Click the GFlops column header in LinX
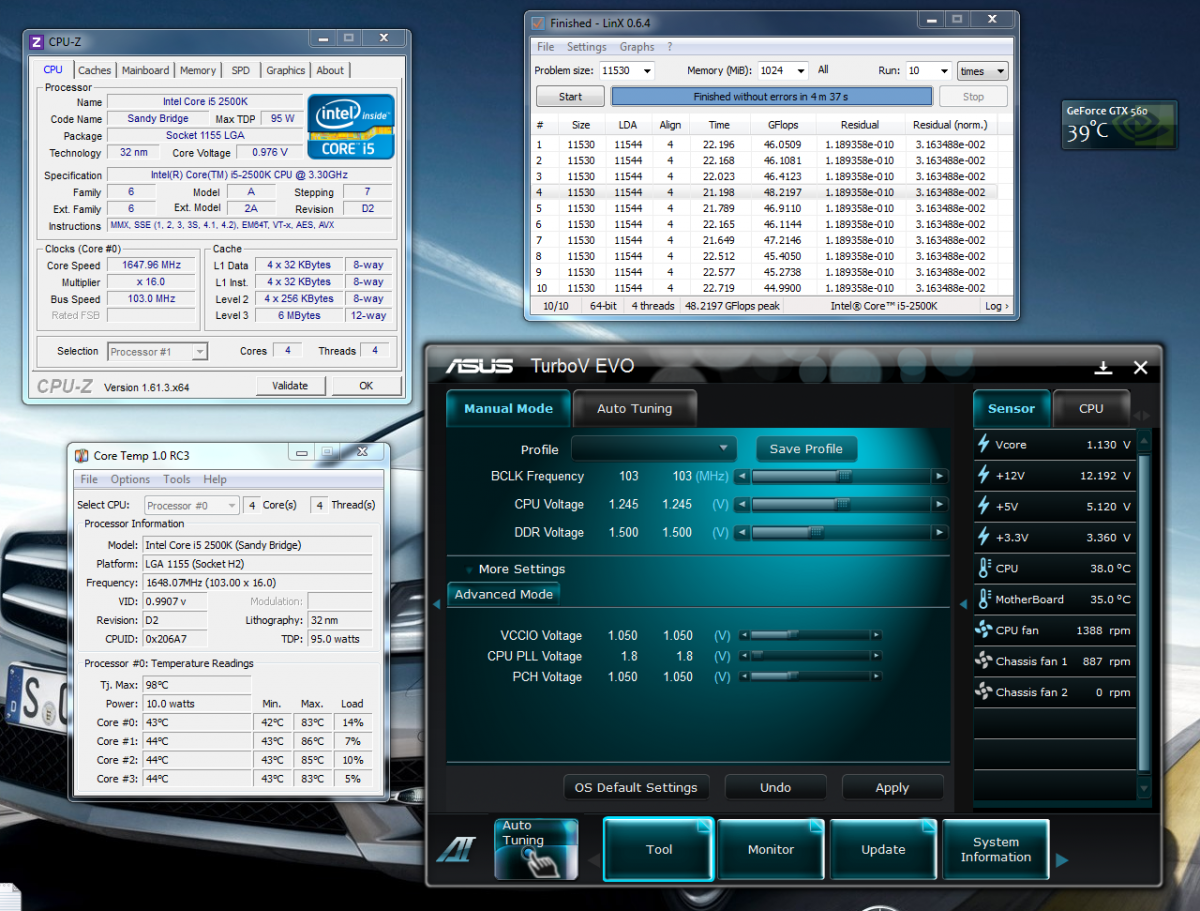 coord(781,125)
